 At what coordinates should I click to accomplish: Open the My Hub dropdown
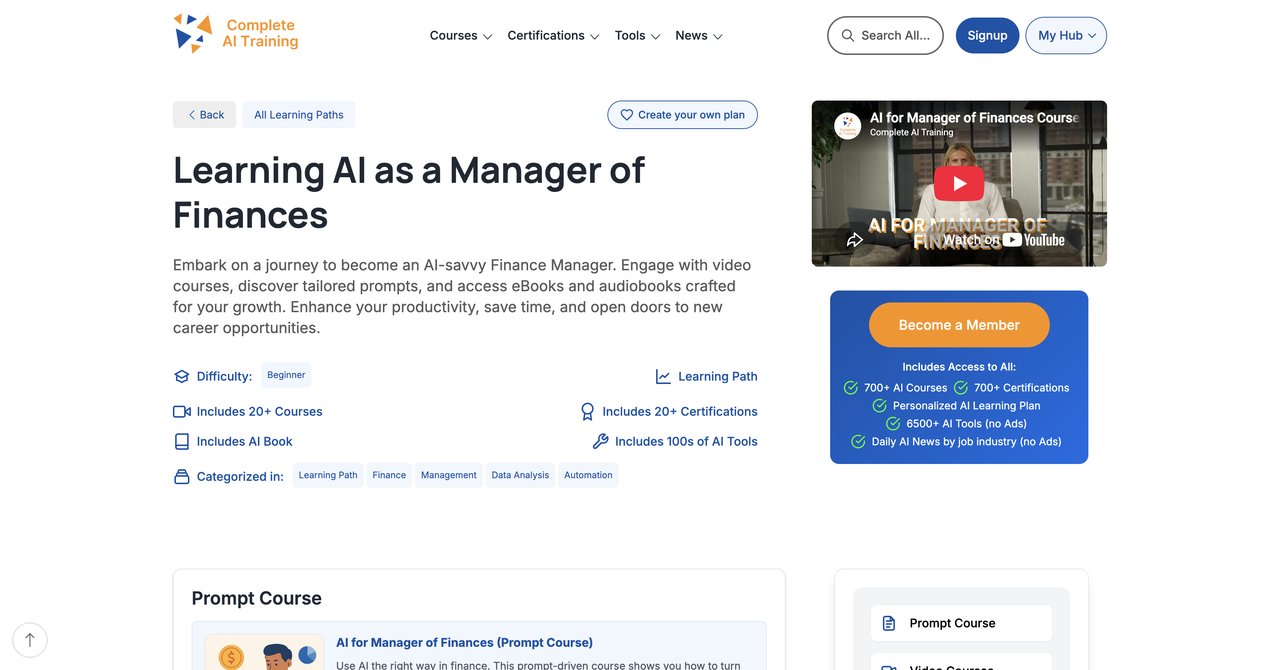point(1066,35)
